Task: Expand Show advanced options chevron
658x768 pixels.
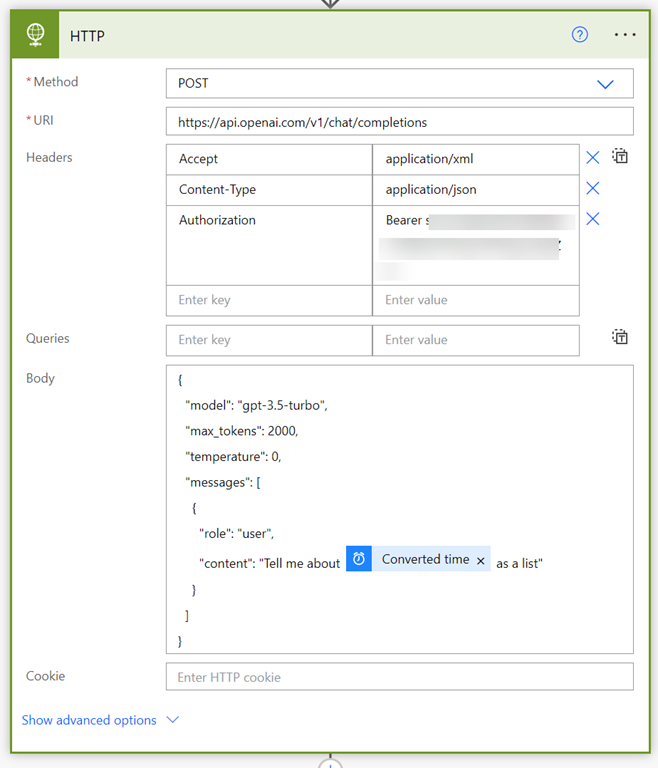Action: pos(173,720)
